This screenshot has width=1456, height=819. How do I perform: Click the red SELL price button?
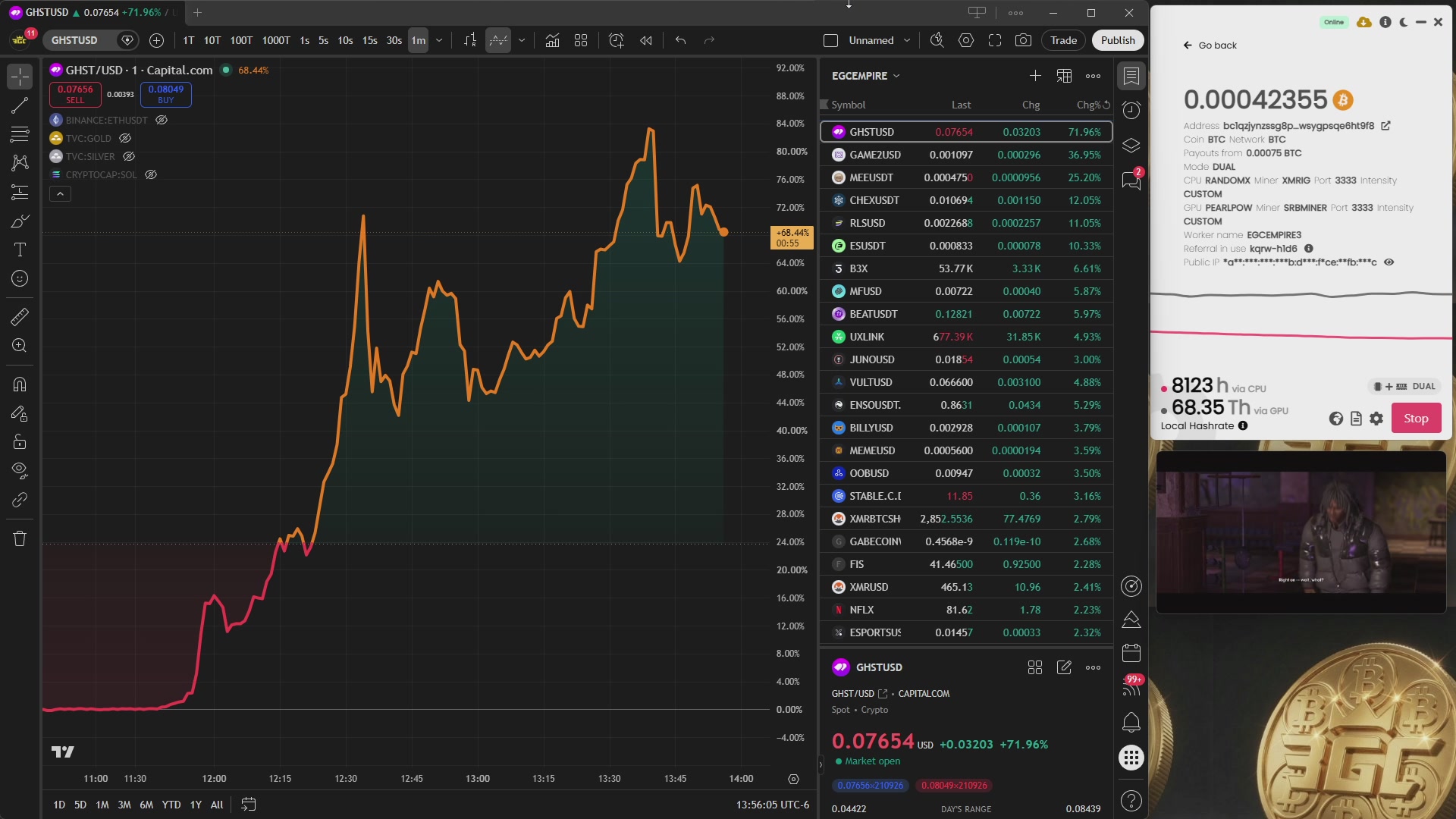(x=75, y=94)
